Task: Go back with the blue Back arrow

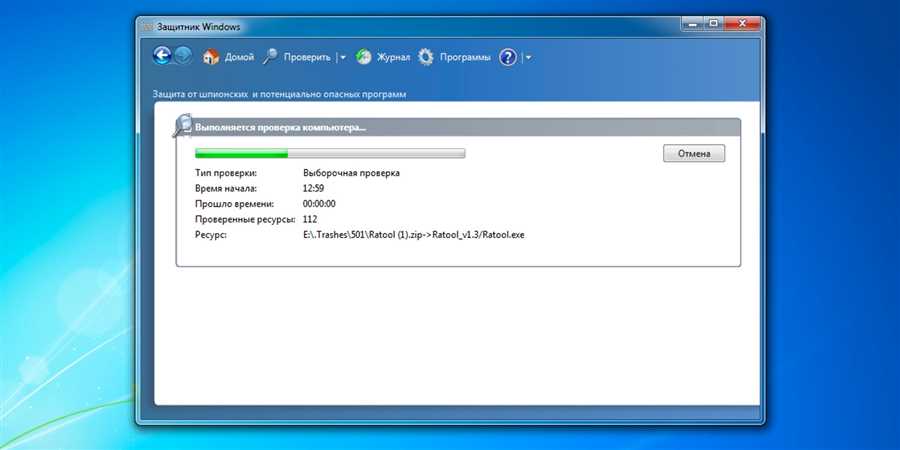Action: tap(162, 56)
